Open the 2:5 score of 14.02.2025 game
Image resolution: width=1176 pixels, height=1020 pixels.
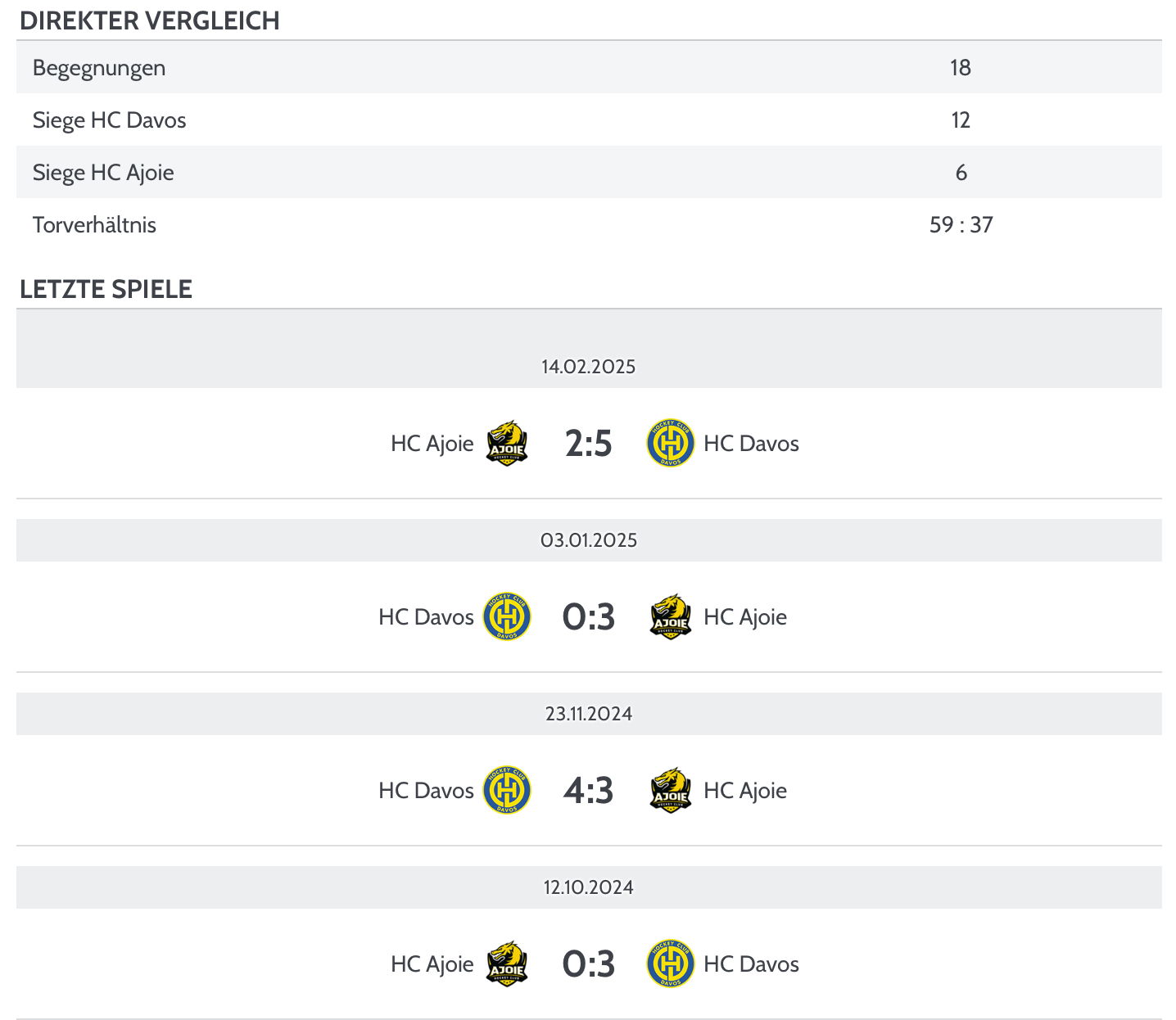click(589, 444)
